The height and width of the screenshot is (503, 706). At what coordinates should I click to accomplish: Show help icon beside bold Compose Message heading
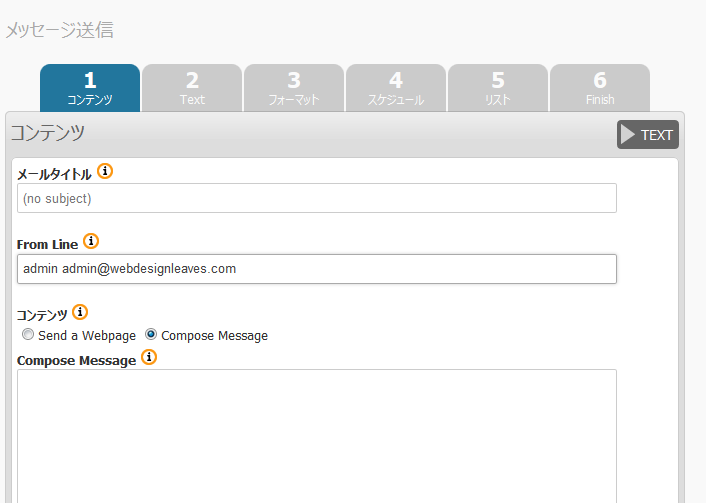click(149, 357)
